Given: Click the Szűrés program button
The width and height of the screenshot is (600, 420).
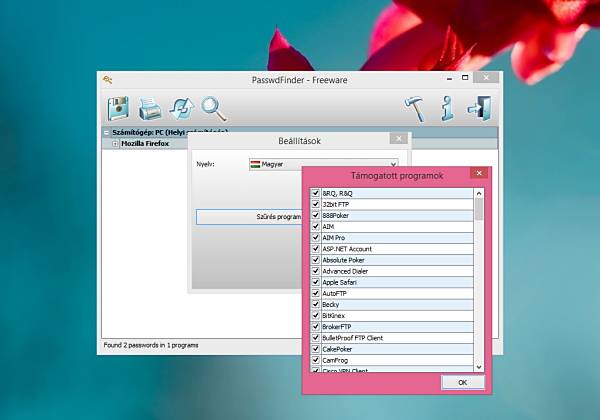Looking at the screenshot, I should pyautogui.click(x=249, y=217).
